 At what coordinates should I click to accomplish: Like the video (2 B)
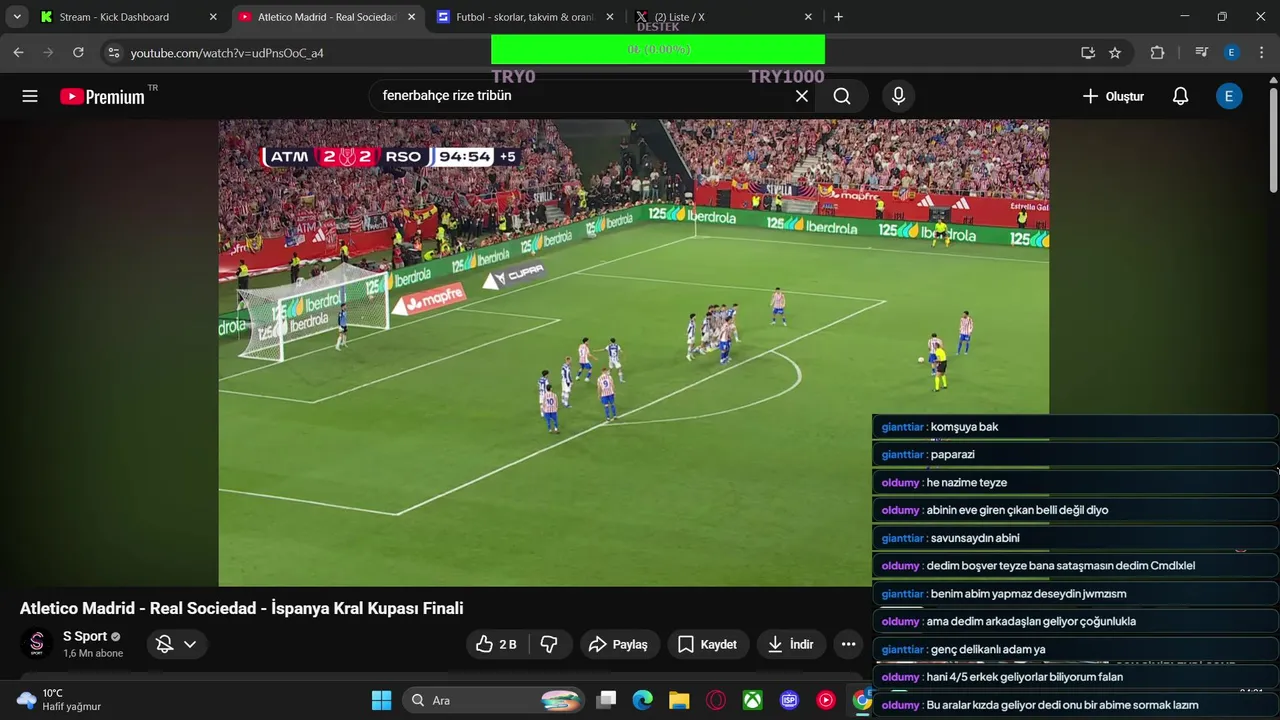pyautogui.click(x=495, y=644)
